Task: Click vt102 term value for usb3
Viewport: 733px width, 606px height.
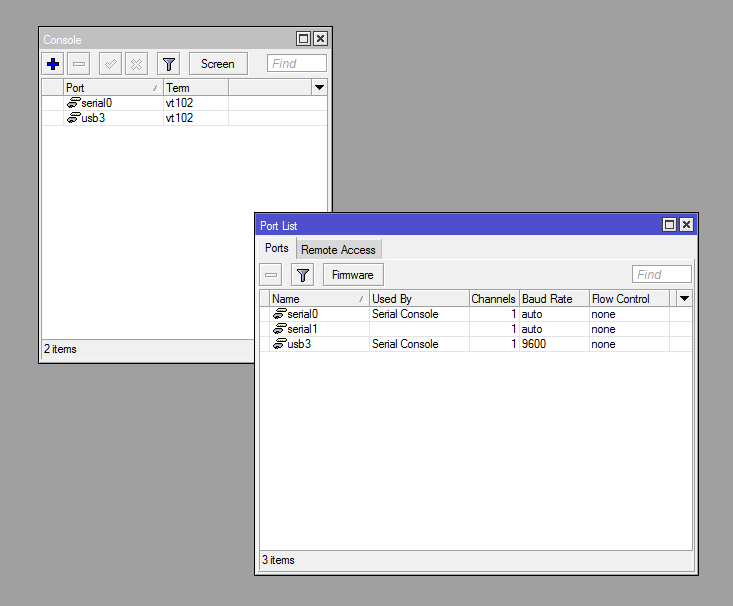Action: (x=180, y=118)
